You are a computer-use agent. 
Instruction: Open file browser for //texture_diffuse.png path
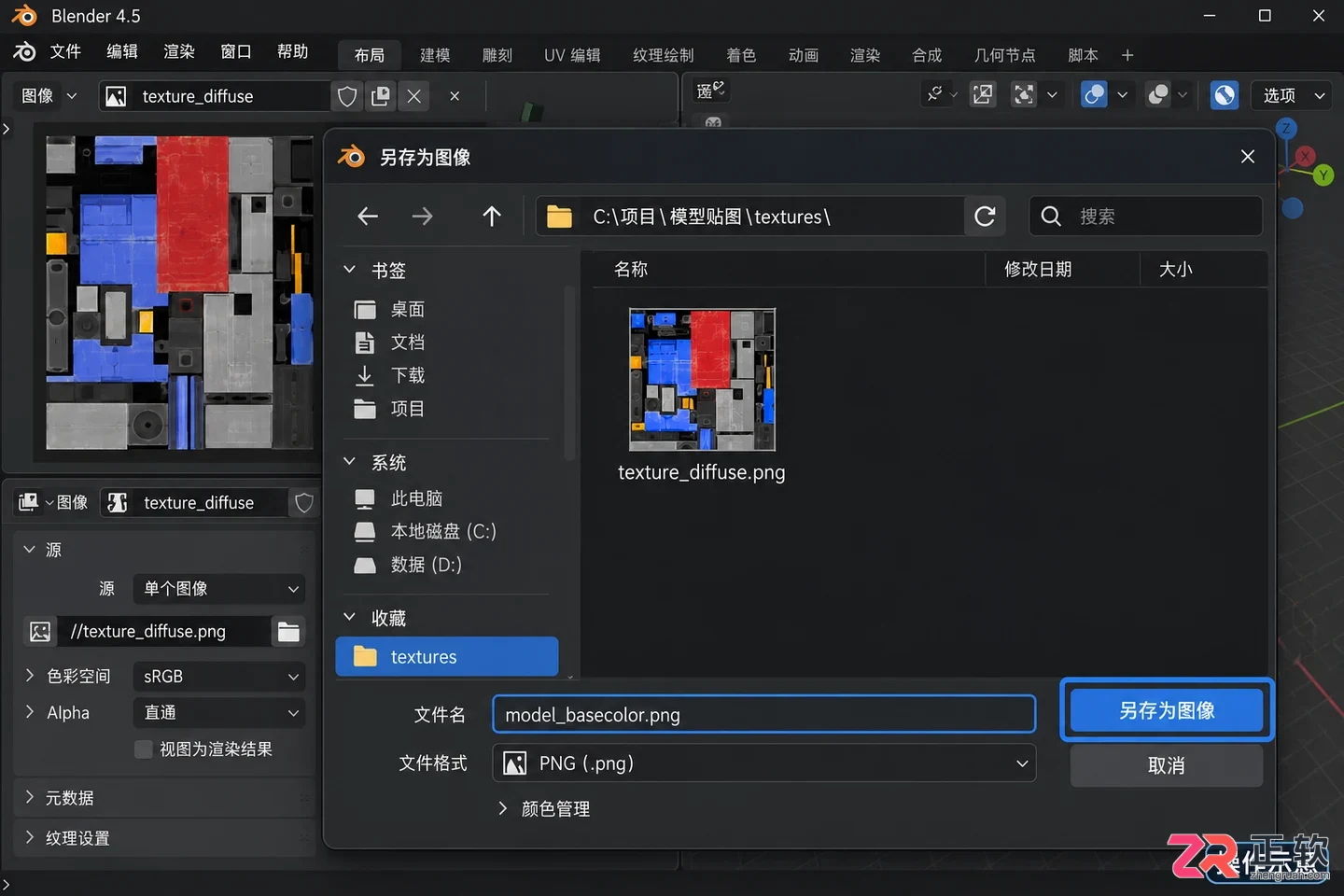pyautogui.click(x=289, y=632)
